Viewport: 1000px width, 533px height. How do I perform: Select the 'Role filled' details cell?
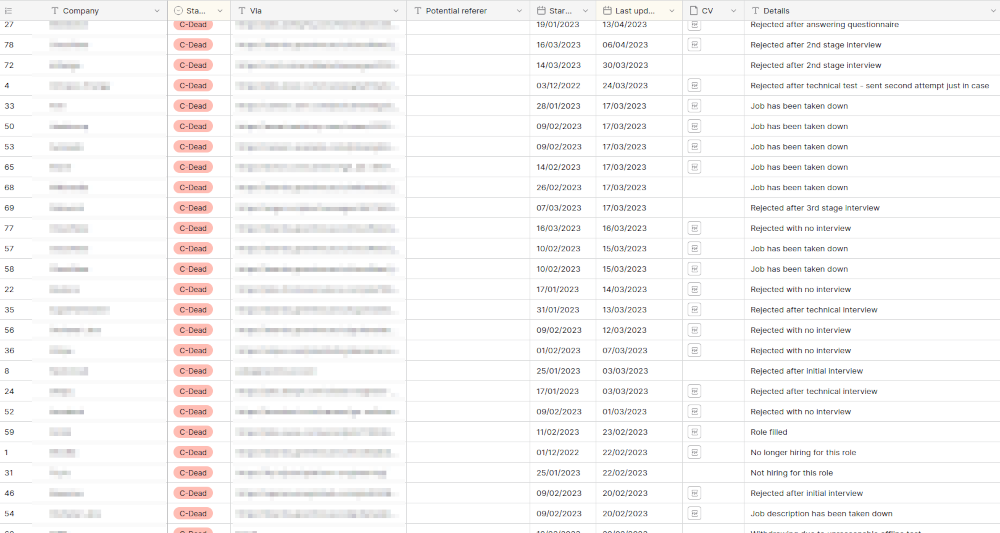872,432
